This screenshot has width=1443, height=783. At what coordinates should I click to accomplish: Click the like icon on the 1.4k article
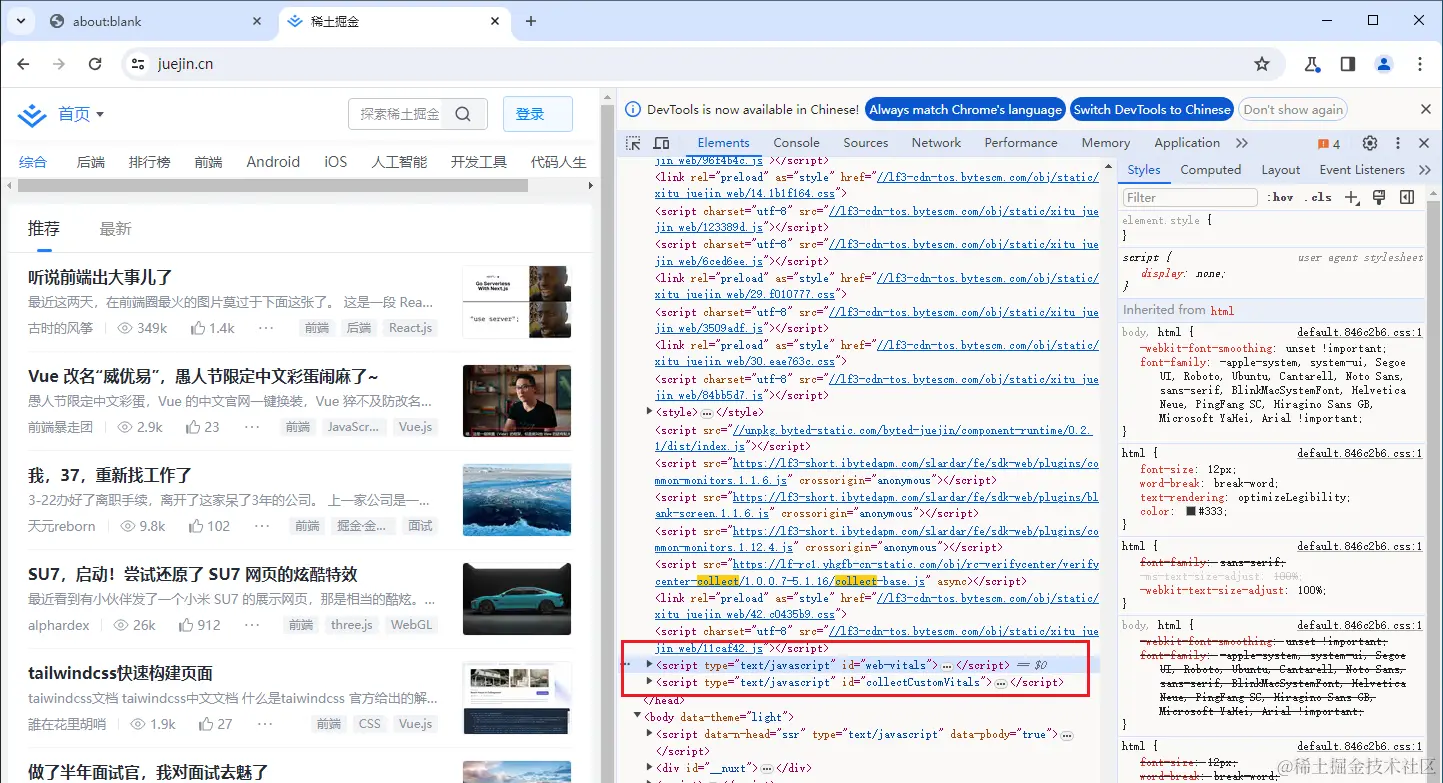(x=197, y=328)
